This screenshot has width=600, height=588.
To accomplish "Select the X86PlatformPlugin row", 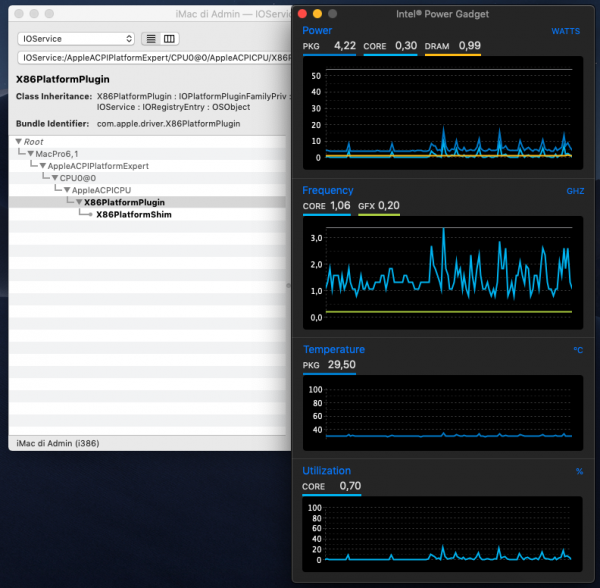I will (x=124, y=202).
